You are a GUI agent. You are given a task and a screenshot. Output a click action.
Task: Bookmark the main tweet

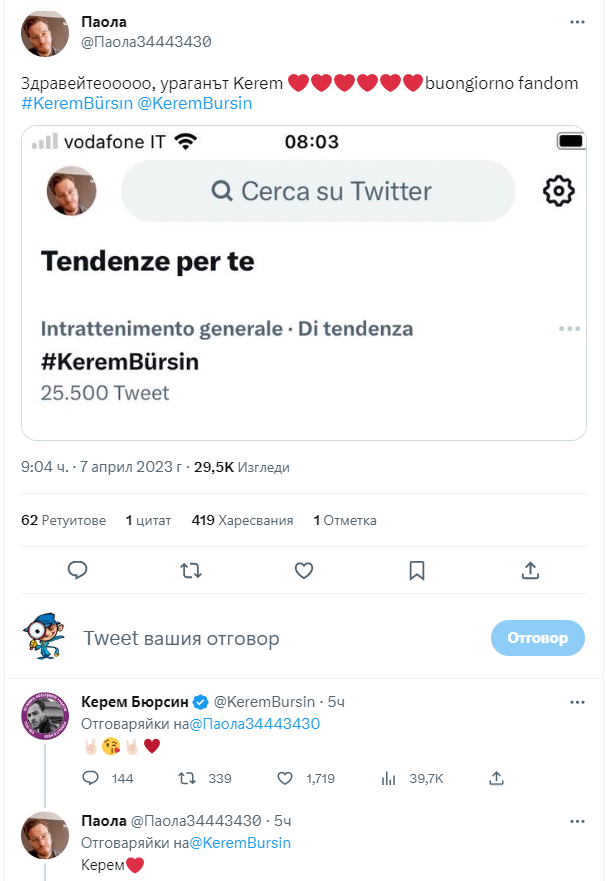417,570
